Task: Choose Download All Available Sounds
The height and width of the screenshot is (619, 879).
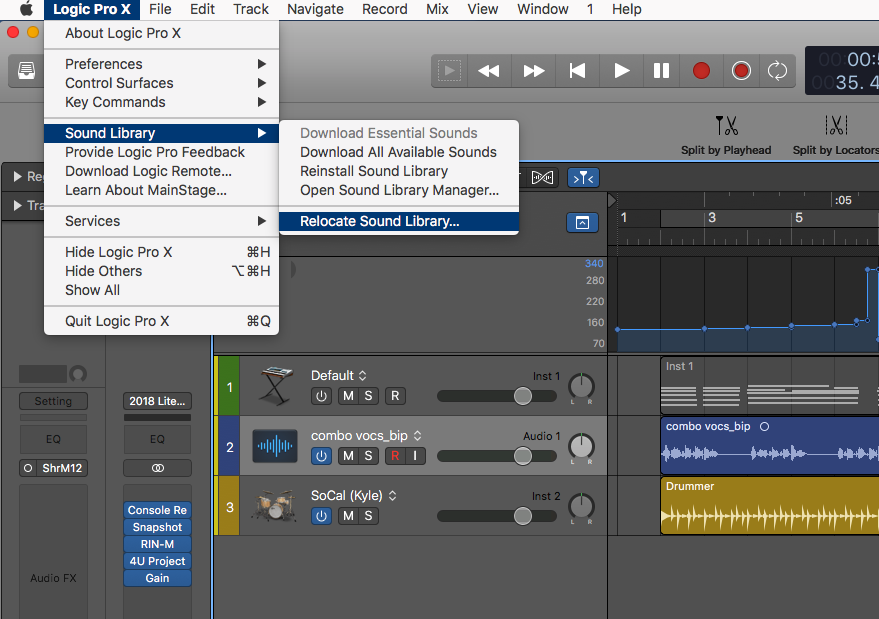Action: (x=399, y=152)
